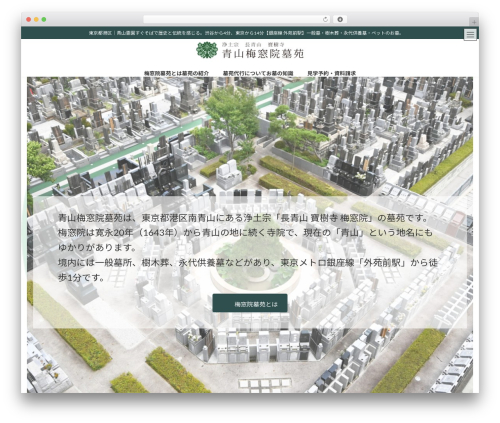This screenshot has height=423, width=500.
Task: Minimize the window with yellow button
Action: point(36,20)
